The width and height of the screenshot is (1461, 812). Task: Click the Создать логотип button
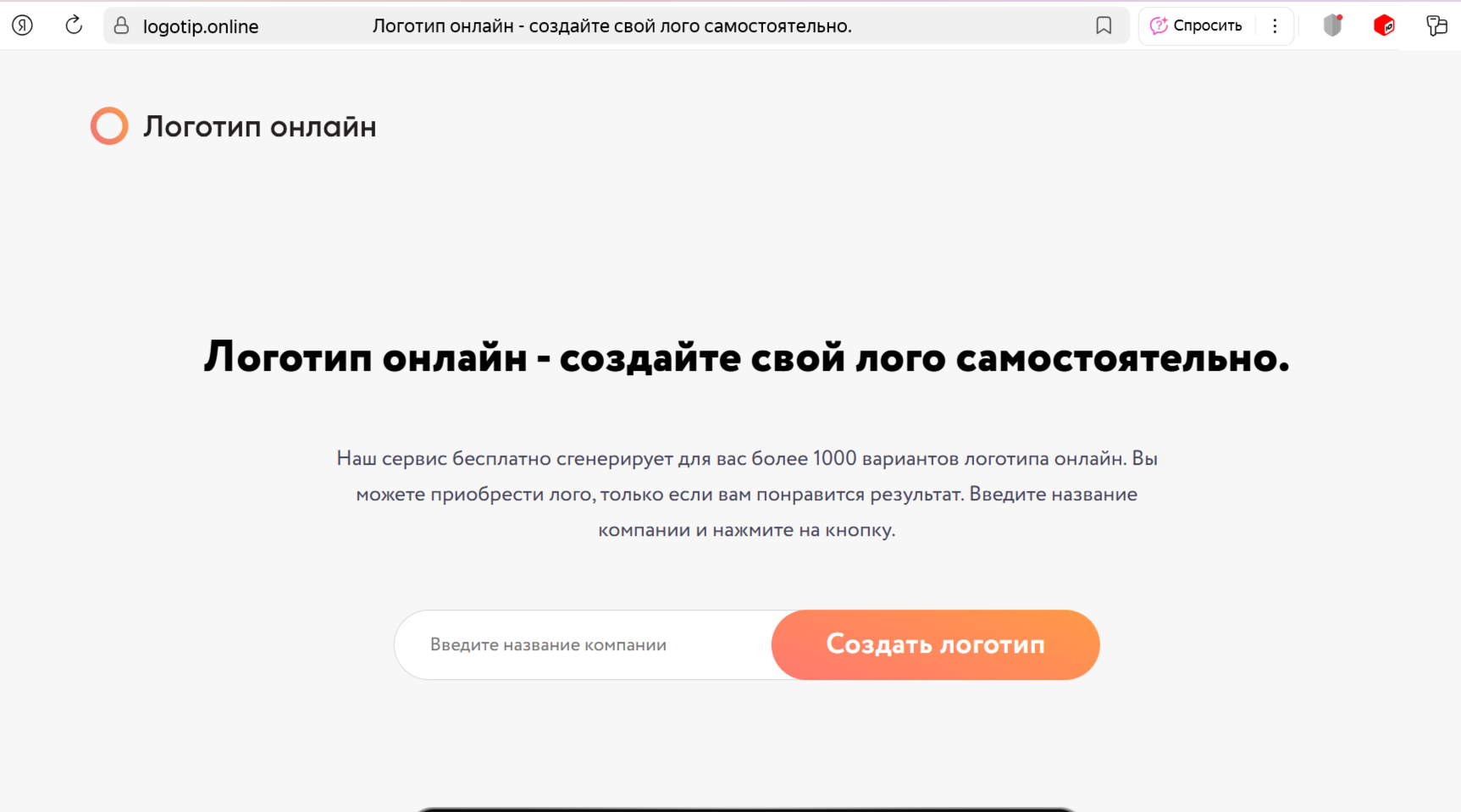[935, 644]
